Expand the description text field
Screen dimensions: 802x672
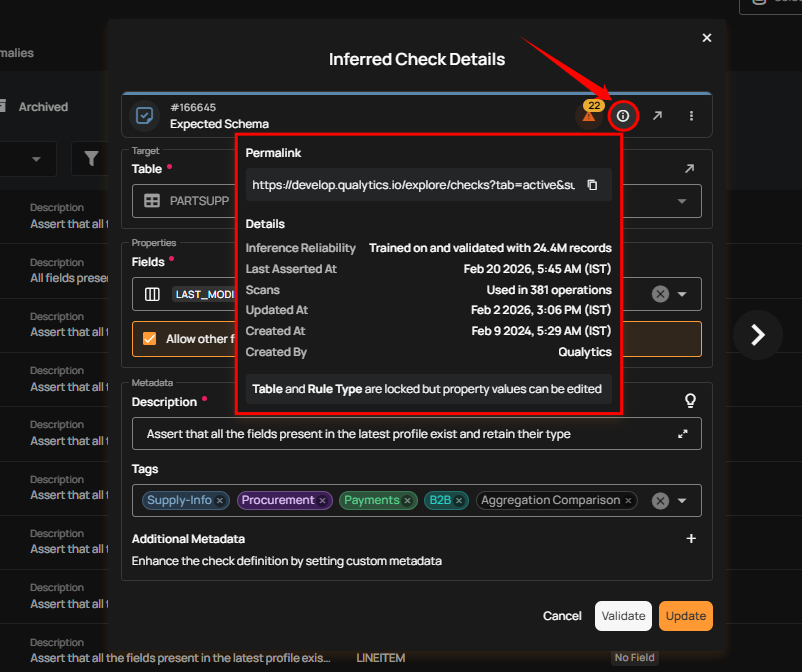pyautogui.click(x=683, y=434)
